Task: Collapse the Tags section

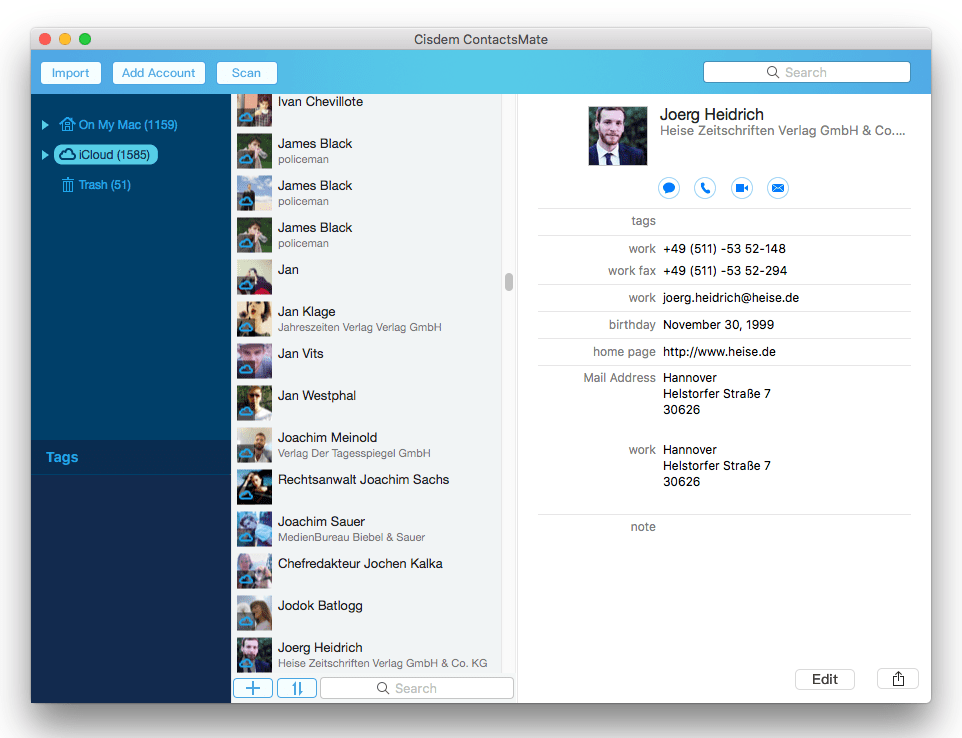Action: [x=62, y=457]
